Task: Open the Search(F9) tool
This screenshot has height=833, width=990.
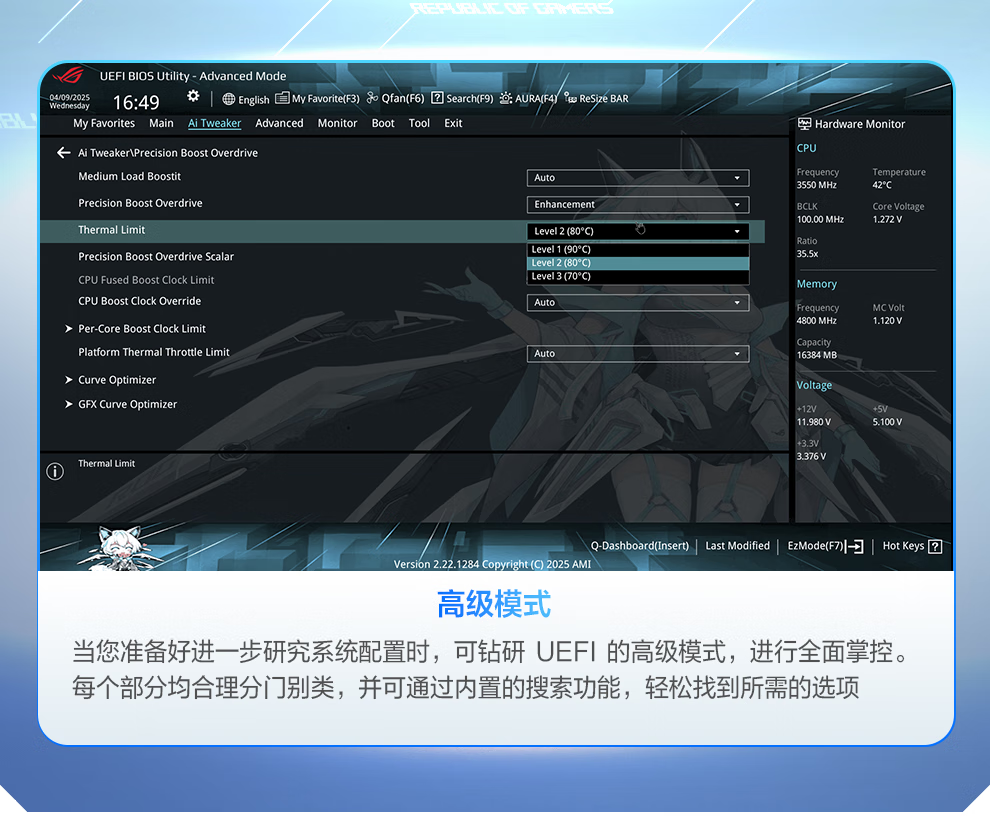Action: (462, 99)
